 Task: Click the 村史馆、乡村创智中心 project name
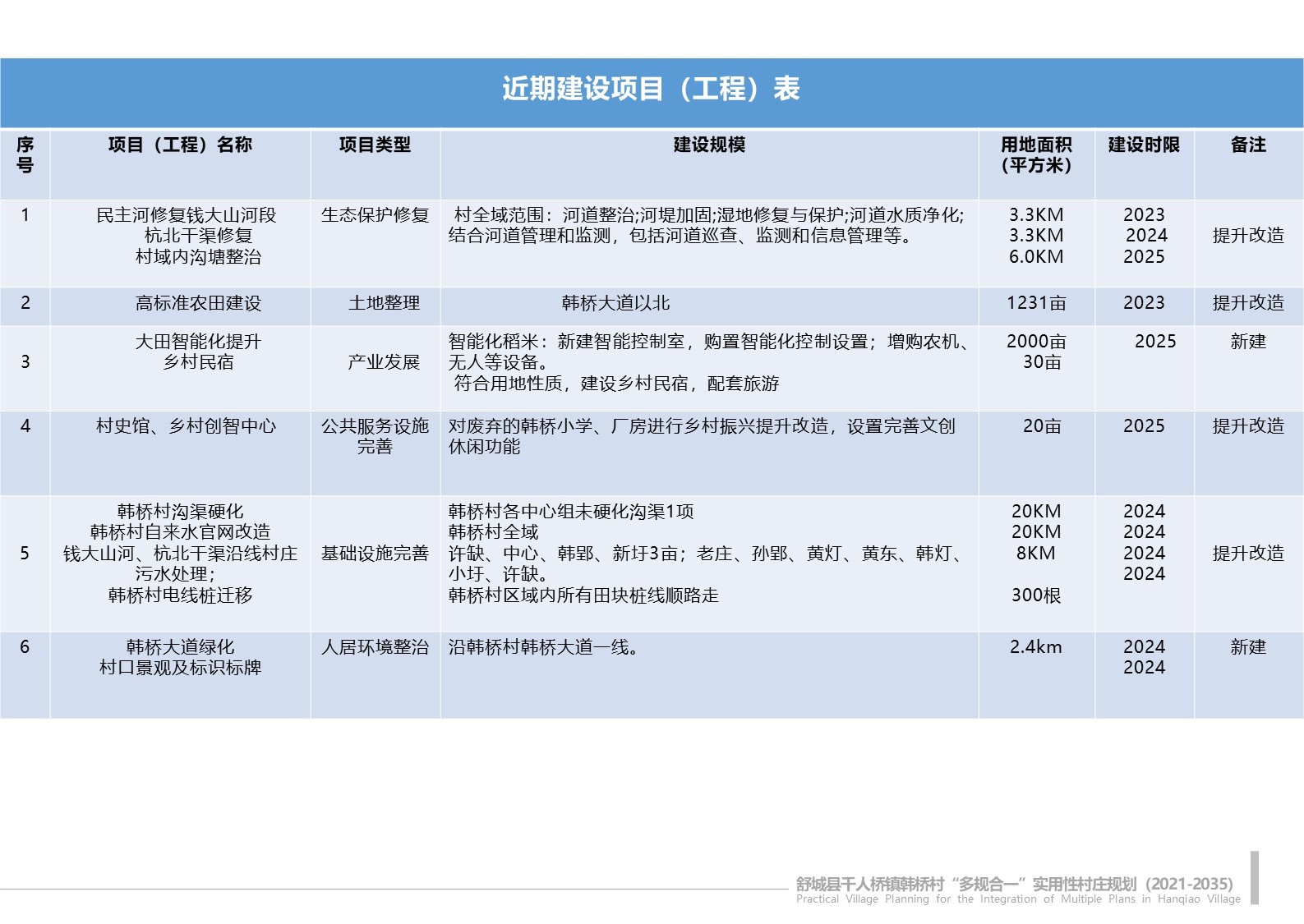(186, 426)
